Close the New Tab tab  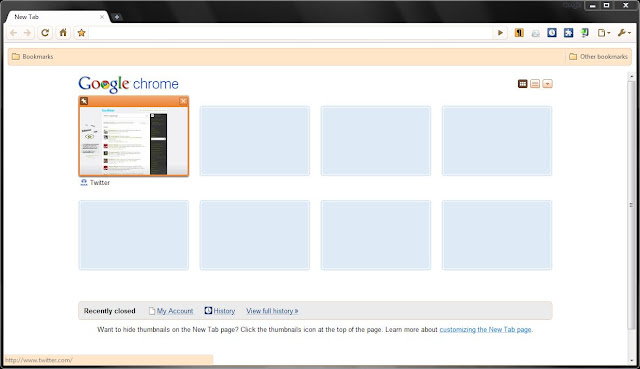click(x=102, y=17)
